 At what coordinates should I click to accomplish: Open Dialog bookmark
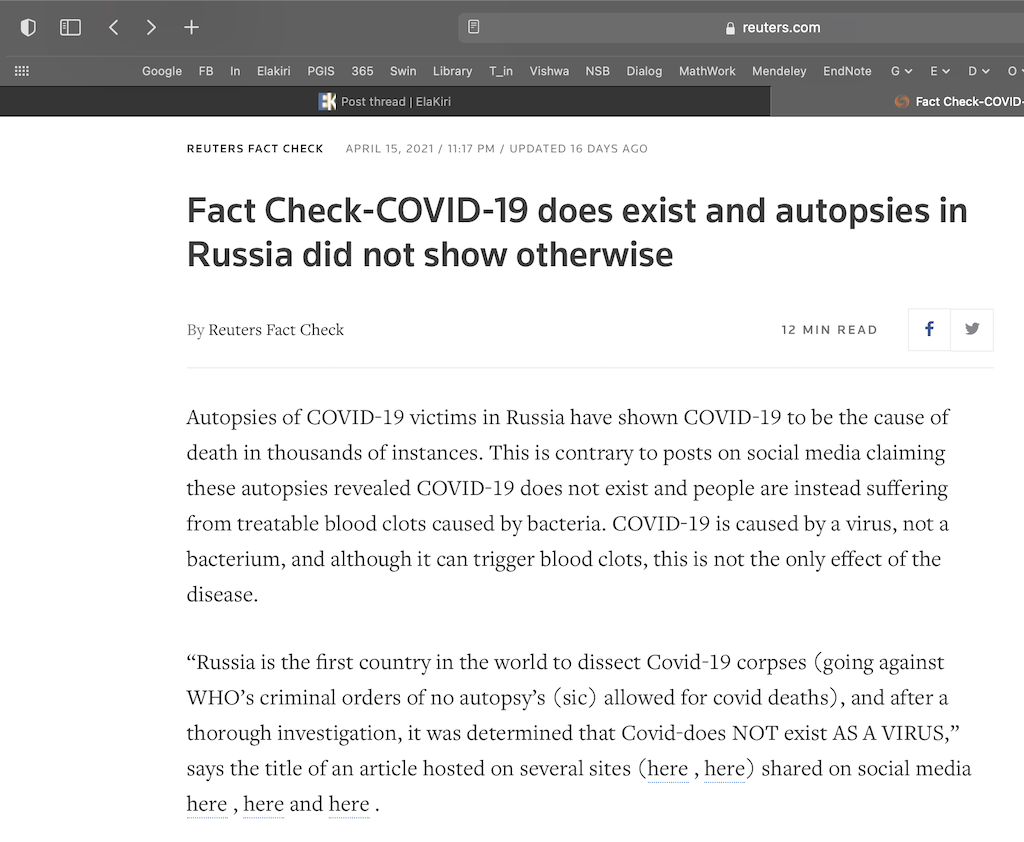coord(645,71)
